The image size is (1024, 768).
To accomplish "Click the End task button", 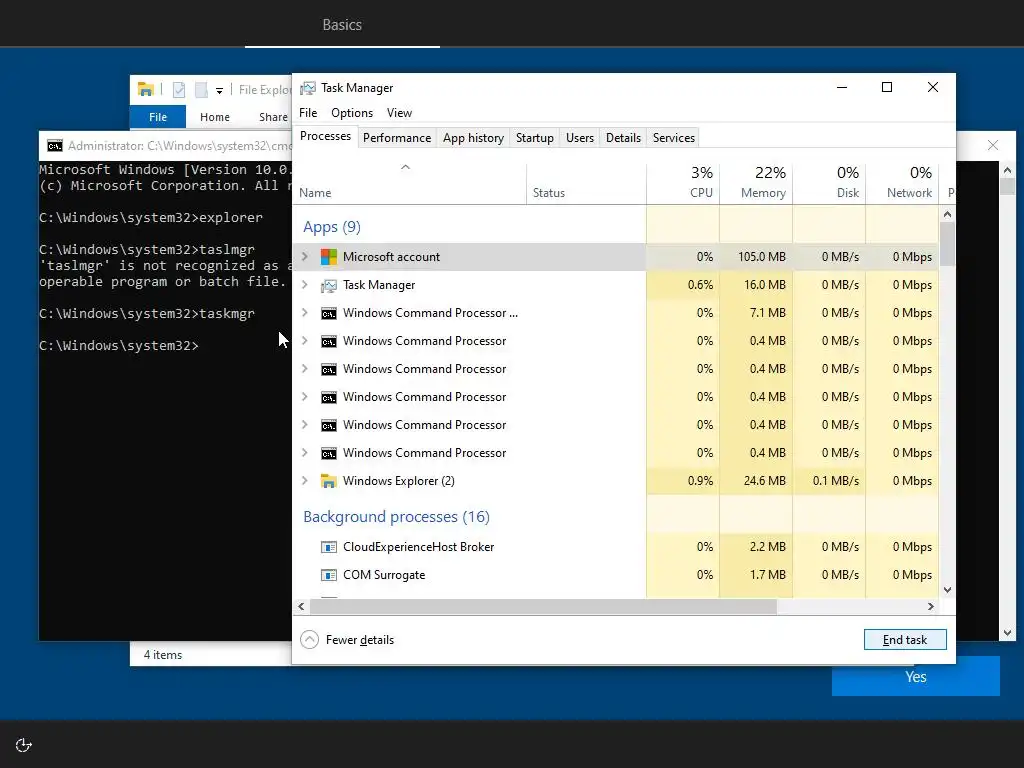I will (904, 640).
